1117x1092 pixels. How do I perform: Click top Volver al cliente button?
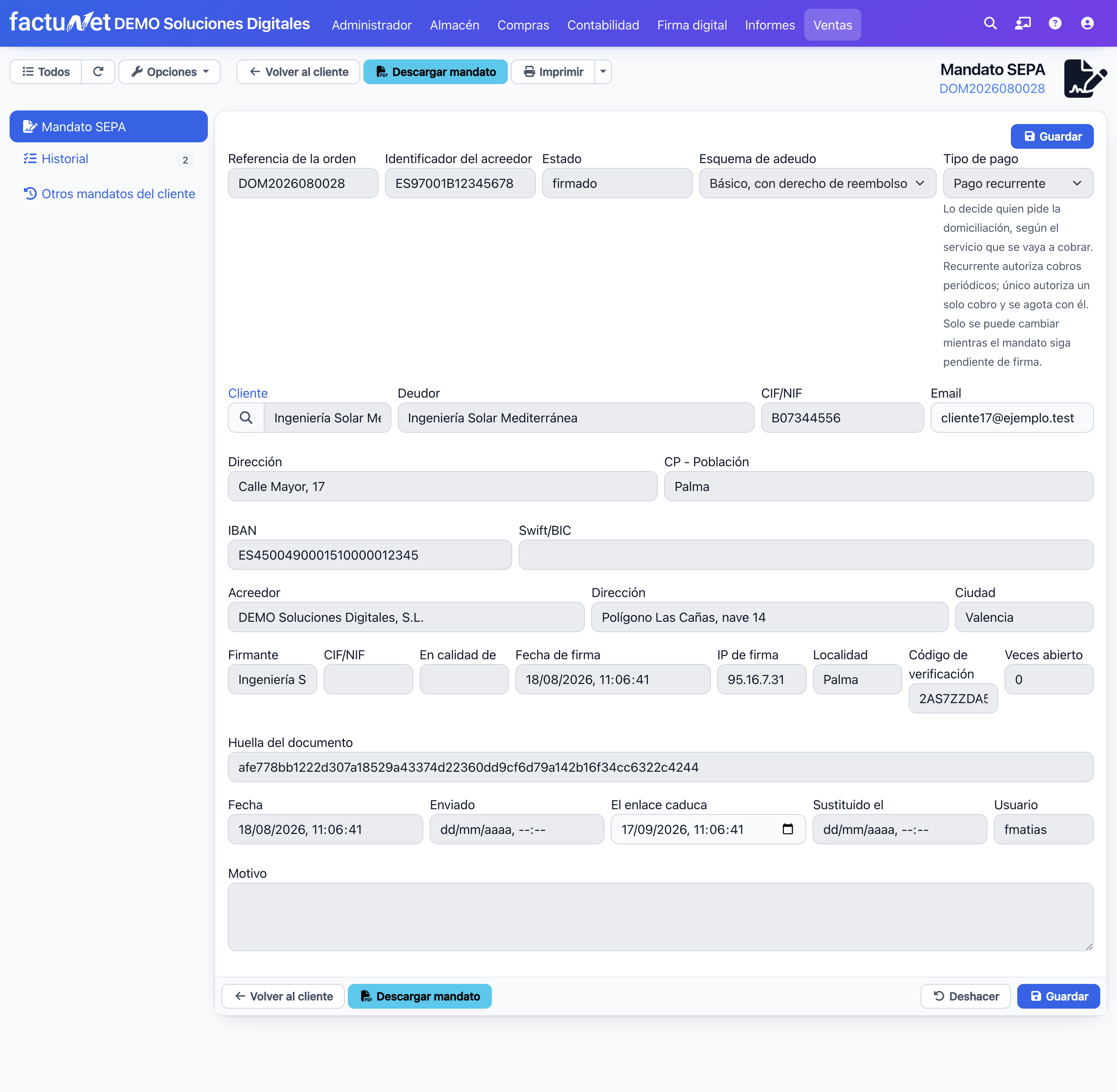click(298, 72)
